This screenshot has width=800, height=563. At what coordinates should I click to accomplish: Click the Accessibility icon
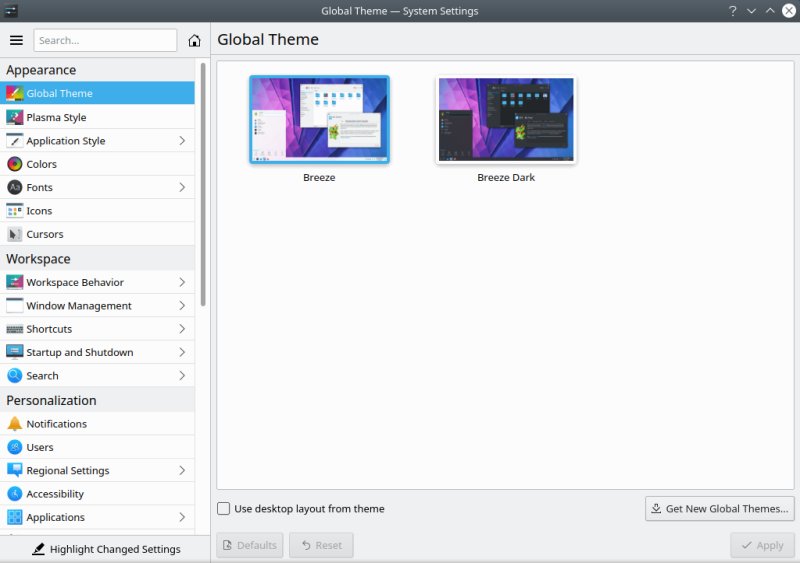pyautogui.click(x=15, y=494)
